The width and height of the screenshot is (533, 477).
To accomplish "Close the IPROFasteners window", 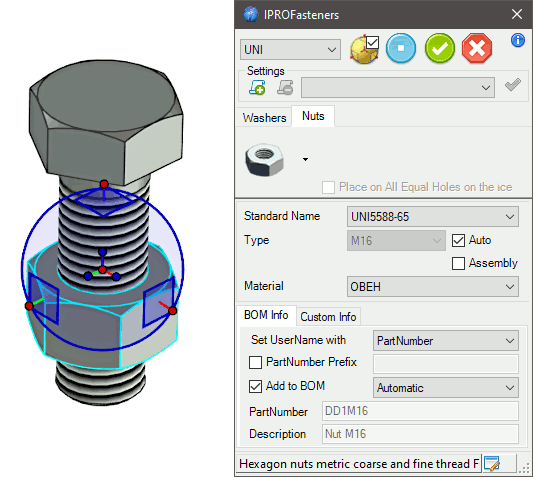I will coord(517,14).
